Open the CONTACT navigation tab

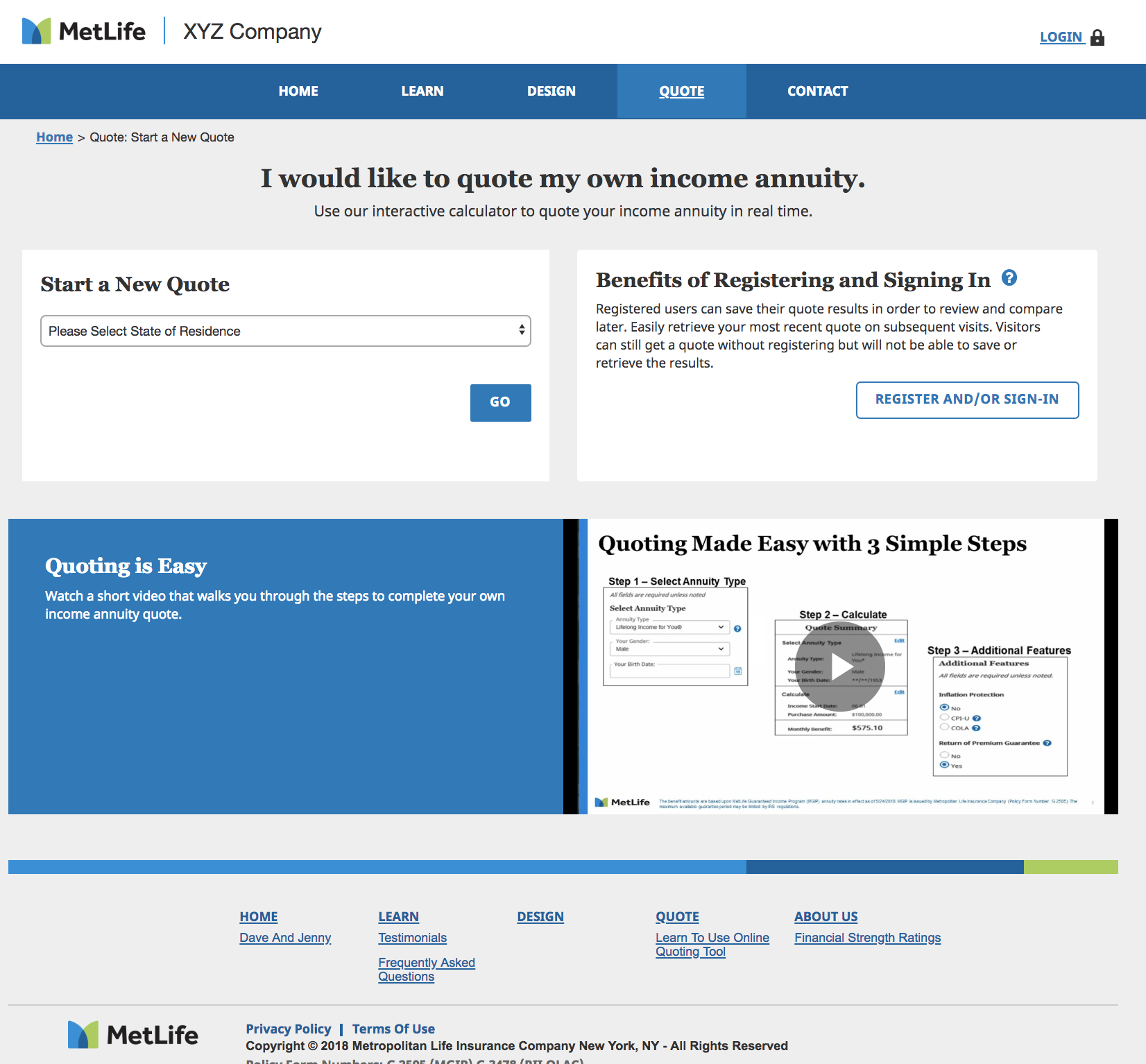[818, 91]
